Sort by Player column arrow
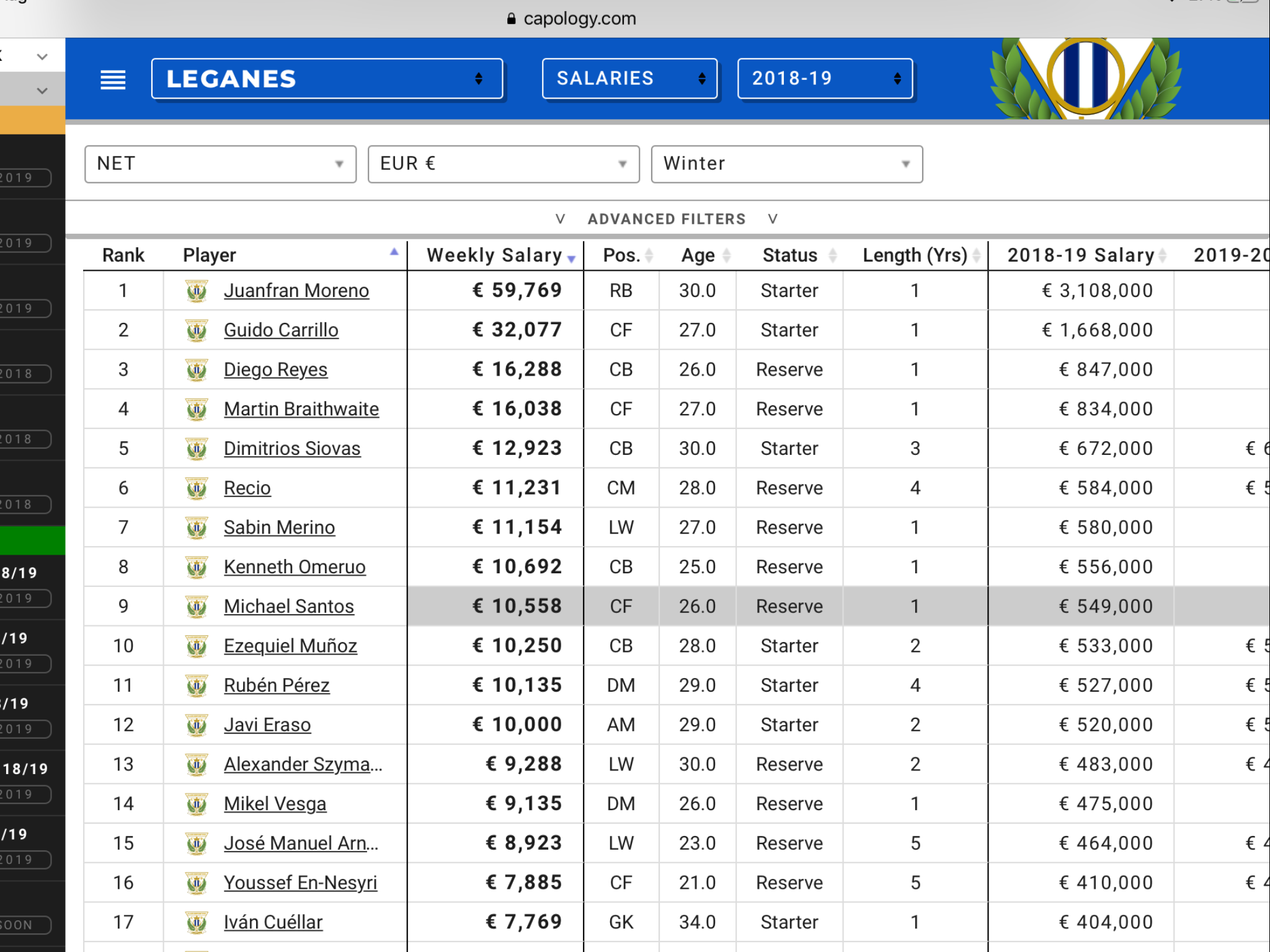The height and width of the screenshot is (952, 1270). click(394, 252)
